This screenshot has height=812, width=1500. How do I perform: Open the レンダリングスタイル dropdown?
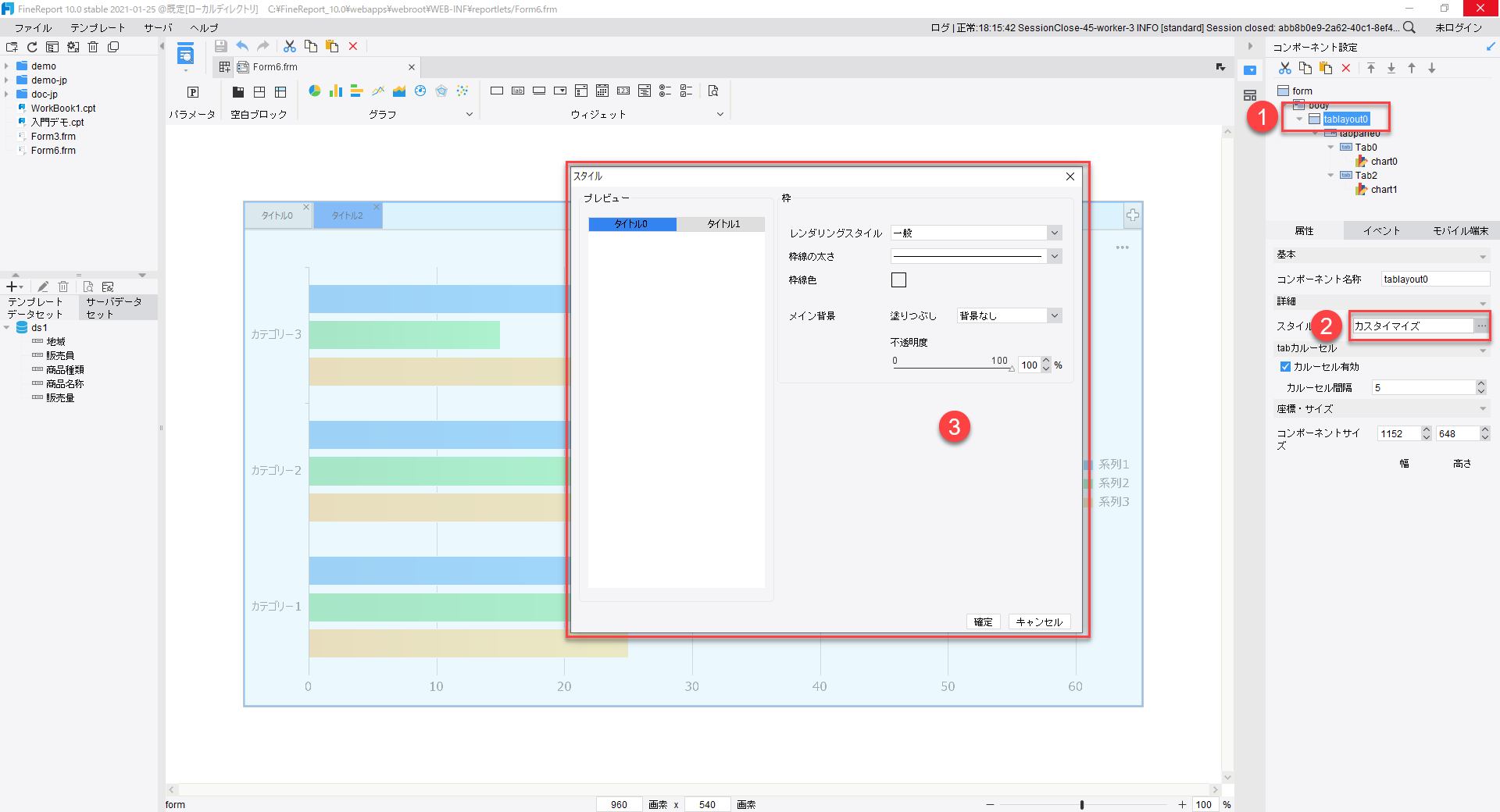coord(1055,233)
